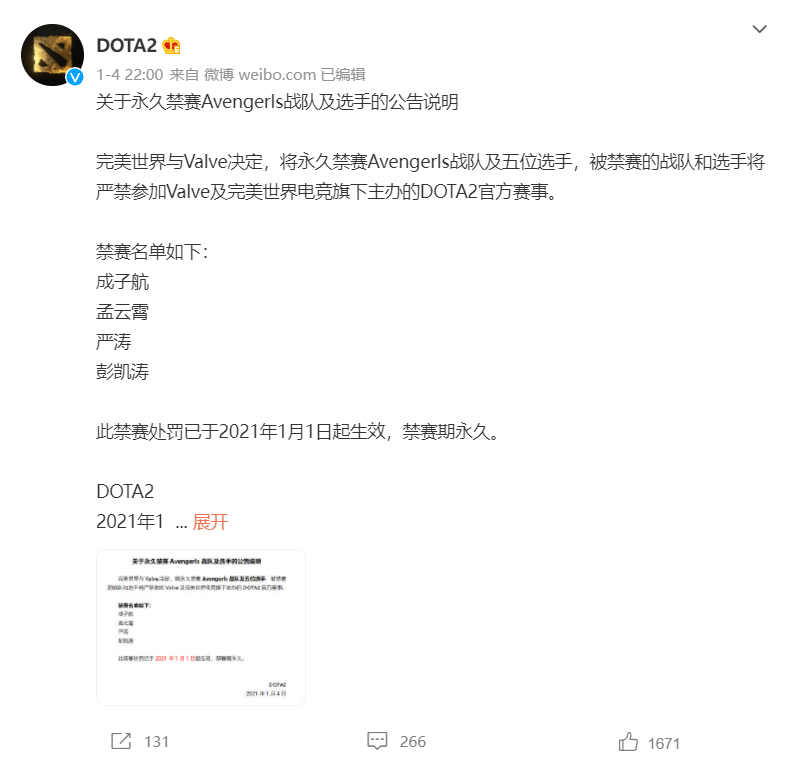Click the crown membership icon beside DOTA2
The image size is (792, 765).
(171, 46)
